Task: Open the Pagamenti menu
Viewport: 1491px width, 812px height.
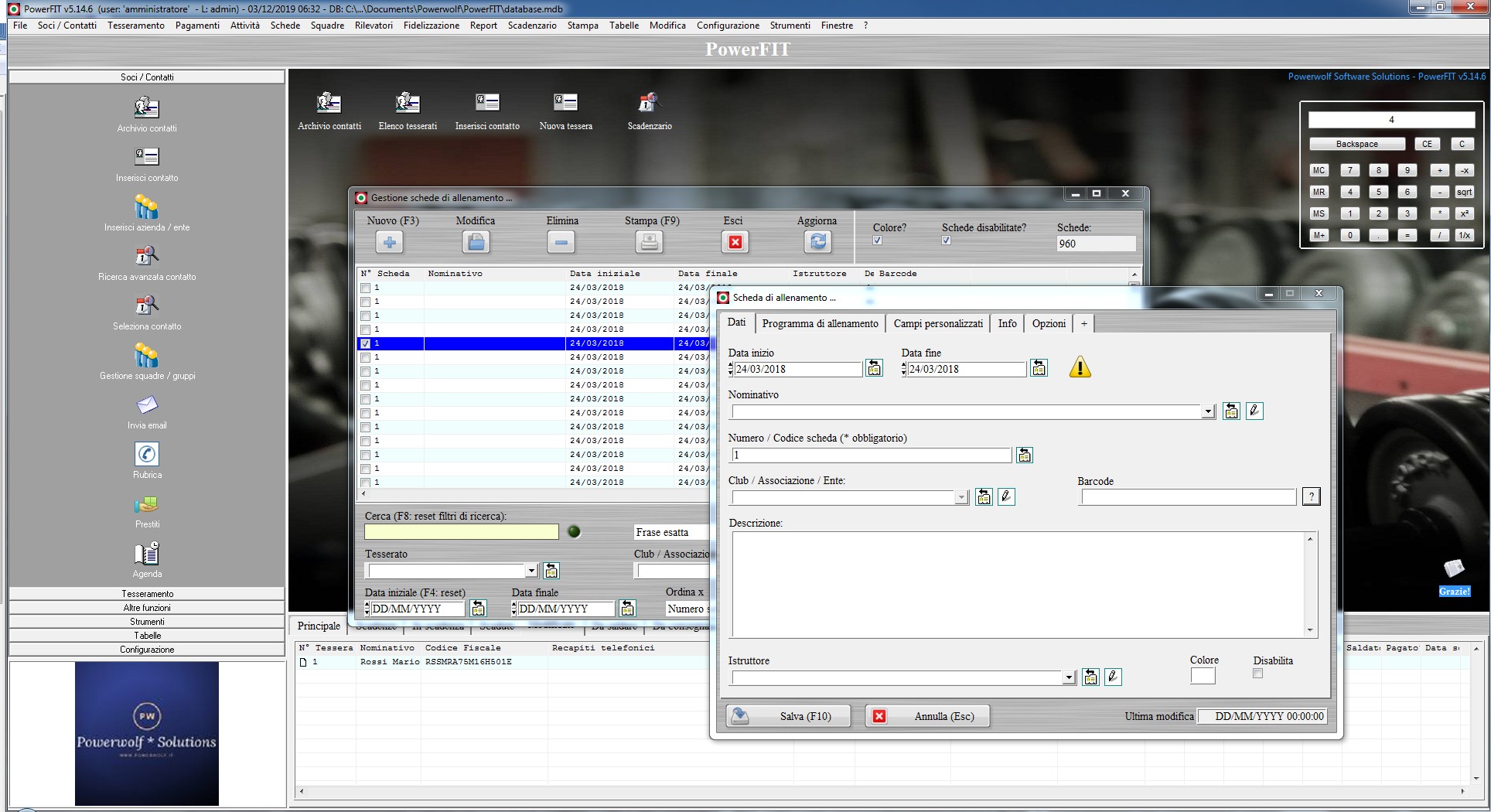Action: (197, 26)
